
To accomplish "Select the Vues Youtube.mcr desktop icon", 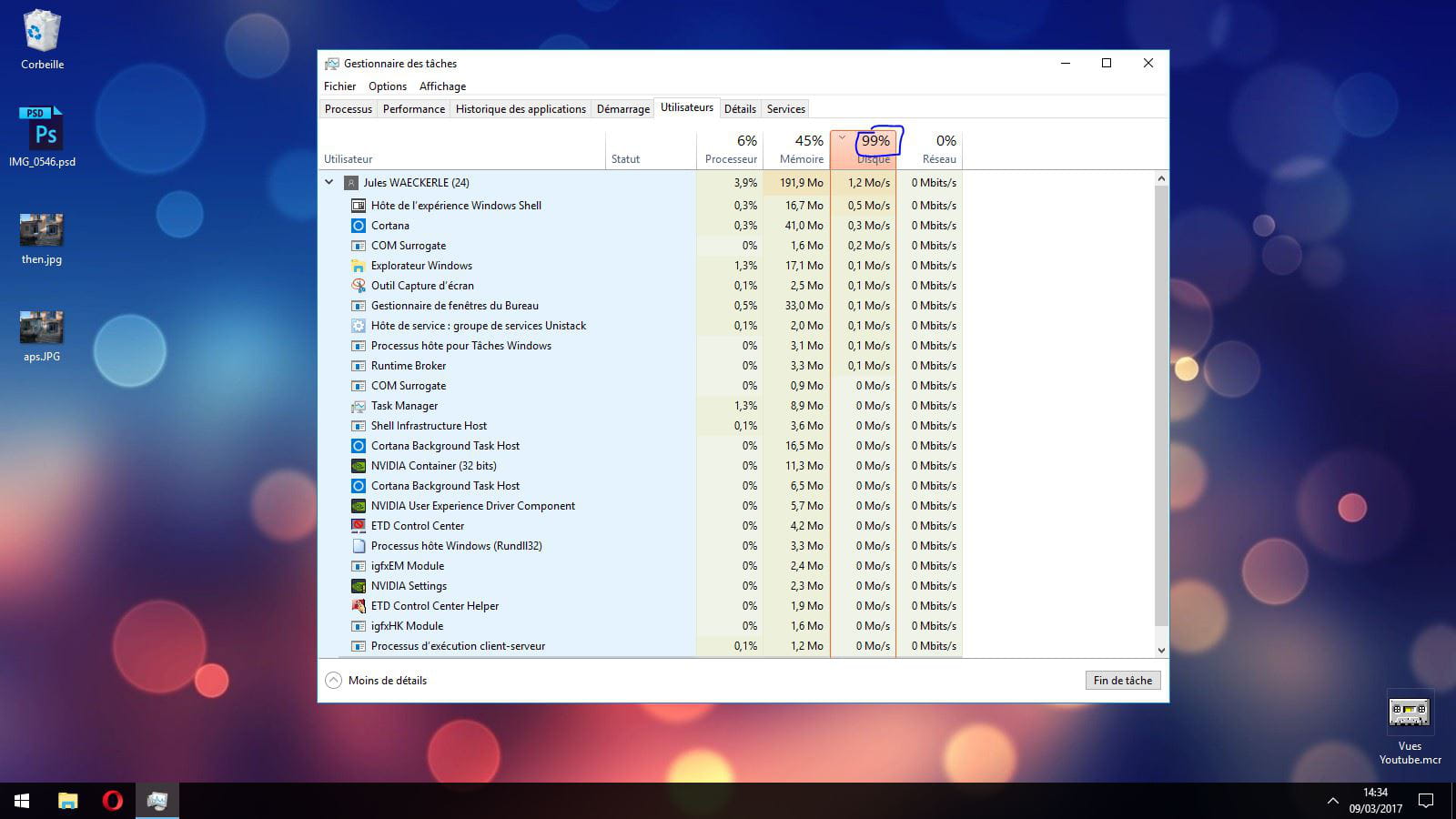I will [x=1410, y=728].
